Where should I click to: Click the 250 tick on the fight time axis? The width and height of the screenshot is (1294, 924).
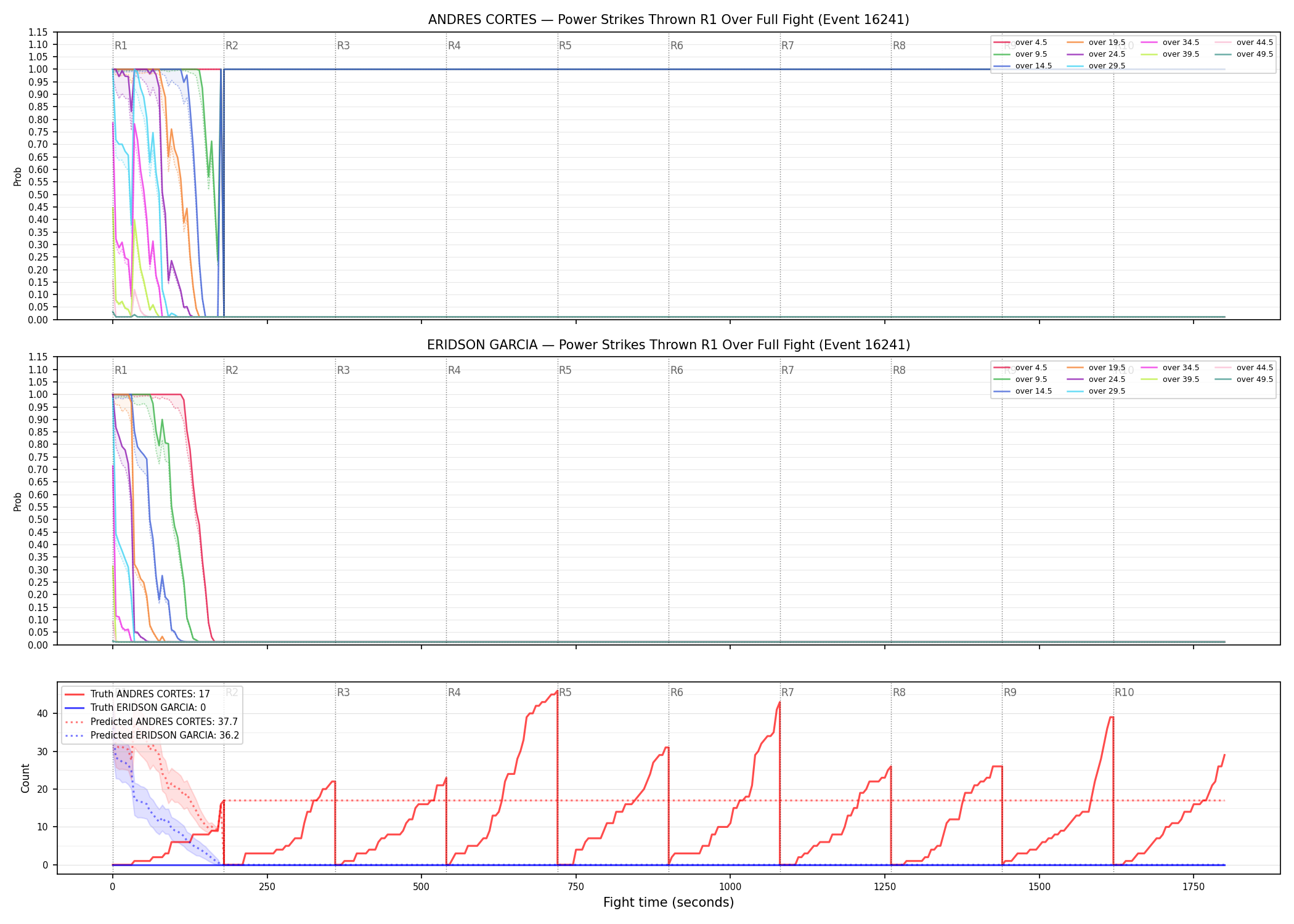[267, 887]
